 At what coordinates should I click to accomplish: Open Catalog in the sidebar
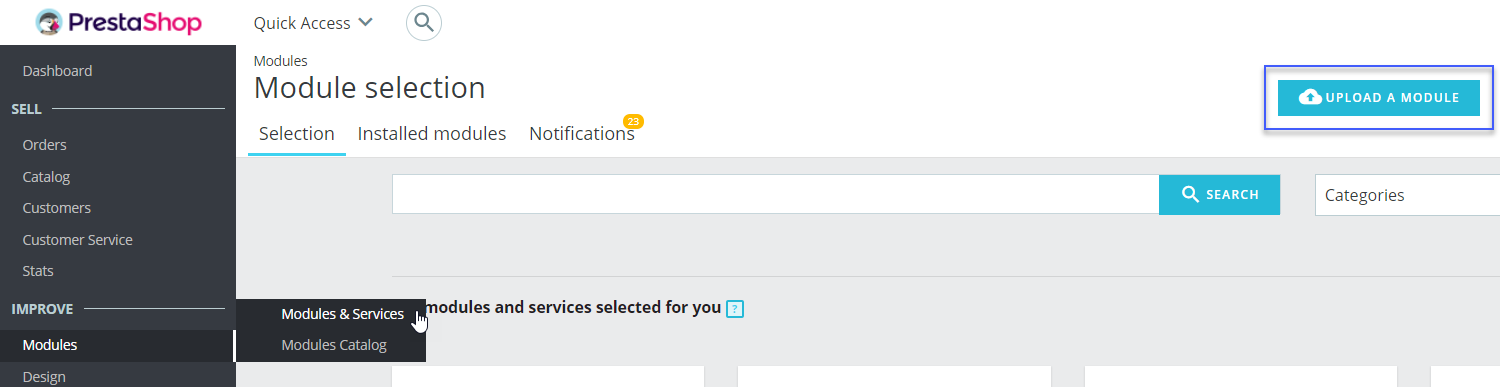coord(46,177)
